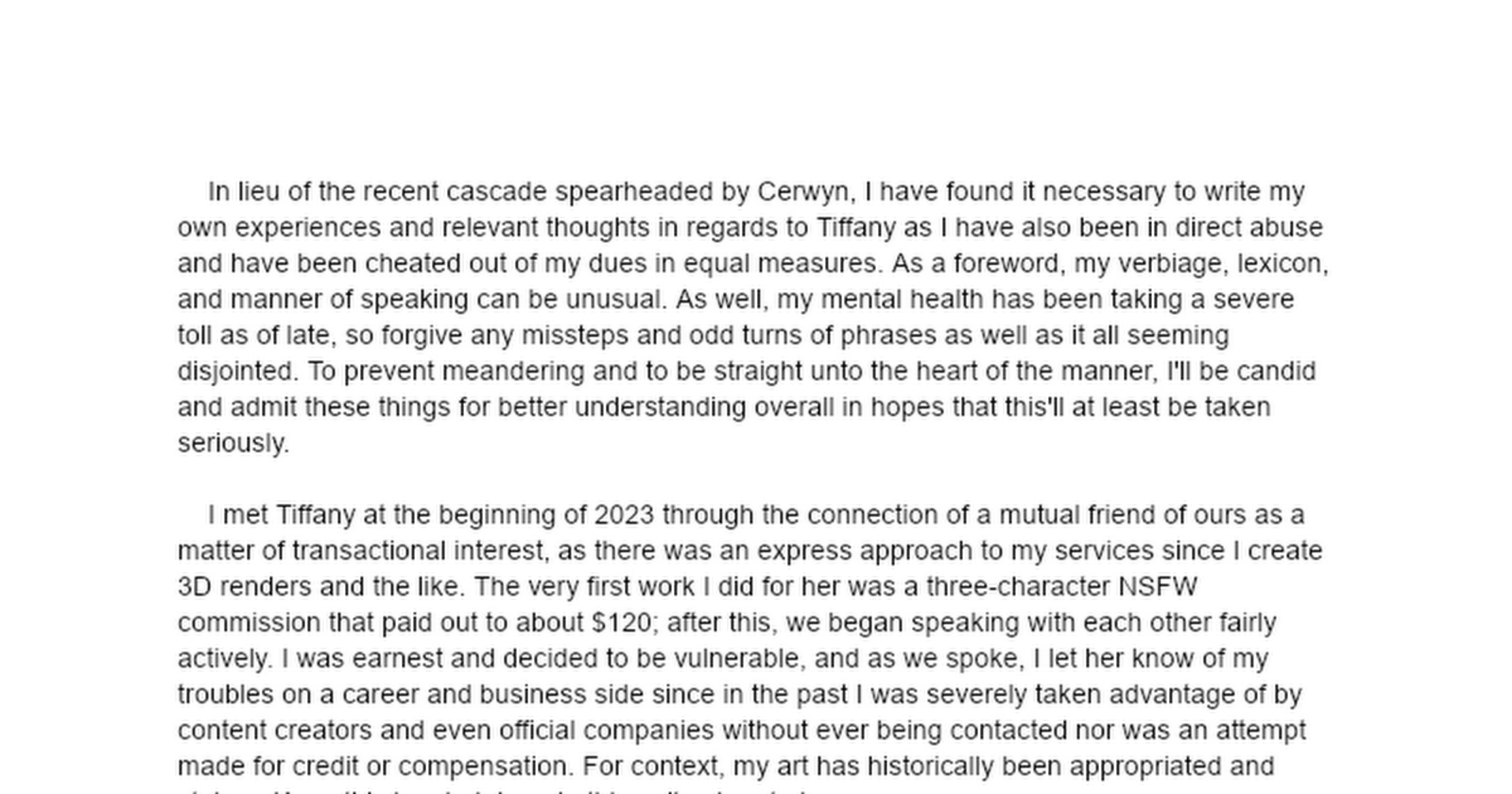Click the amount "$120" in the text
The image size is (1512, 794).
[x=621, y=623]
